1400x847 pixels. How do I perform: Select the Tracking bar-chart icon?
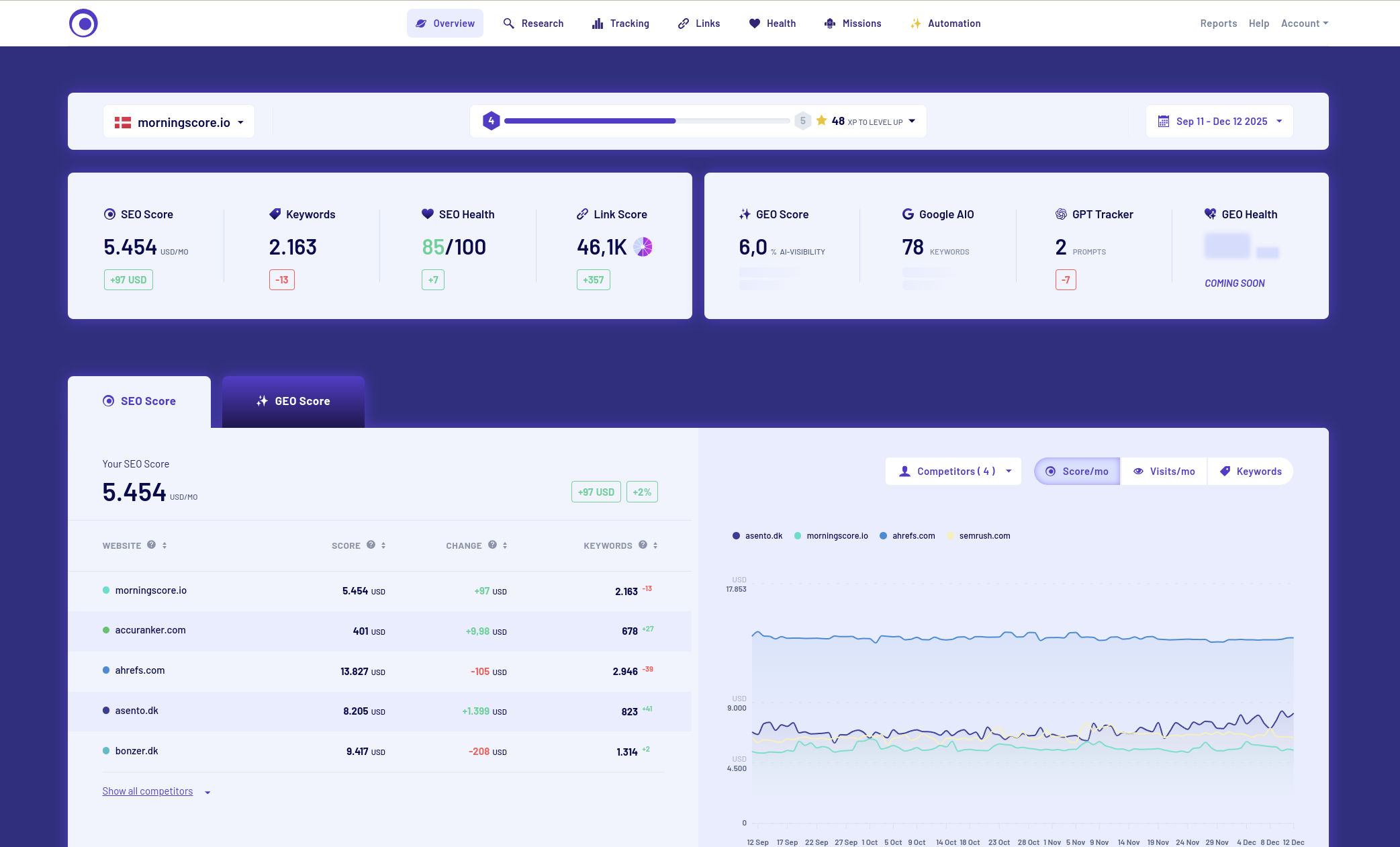pos(598,23)
